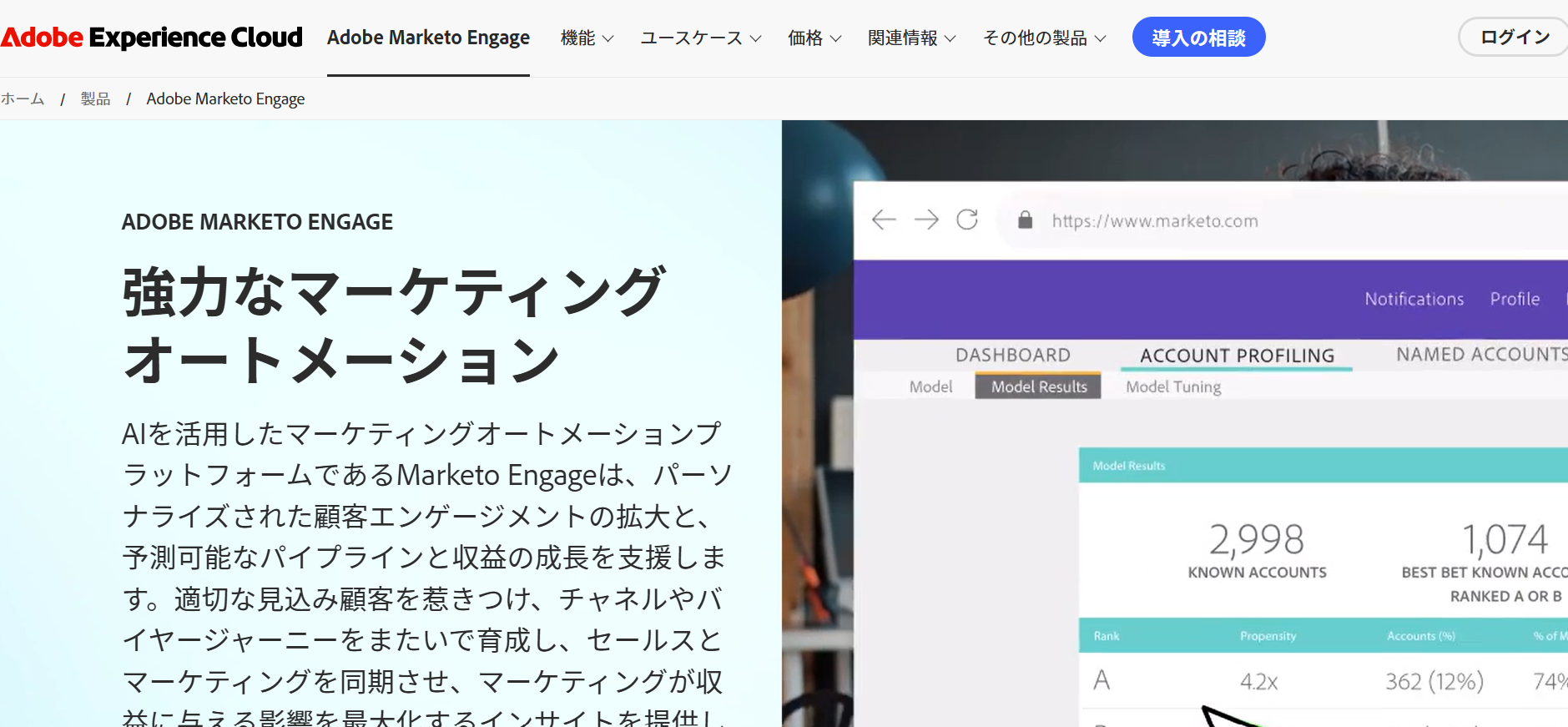Click the 1,074 best bet accounts value
The height and width of the screenshot is (727, 1568).
pos(1505,539)
